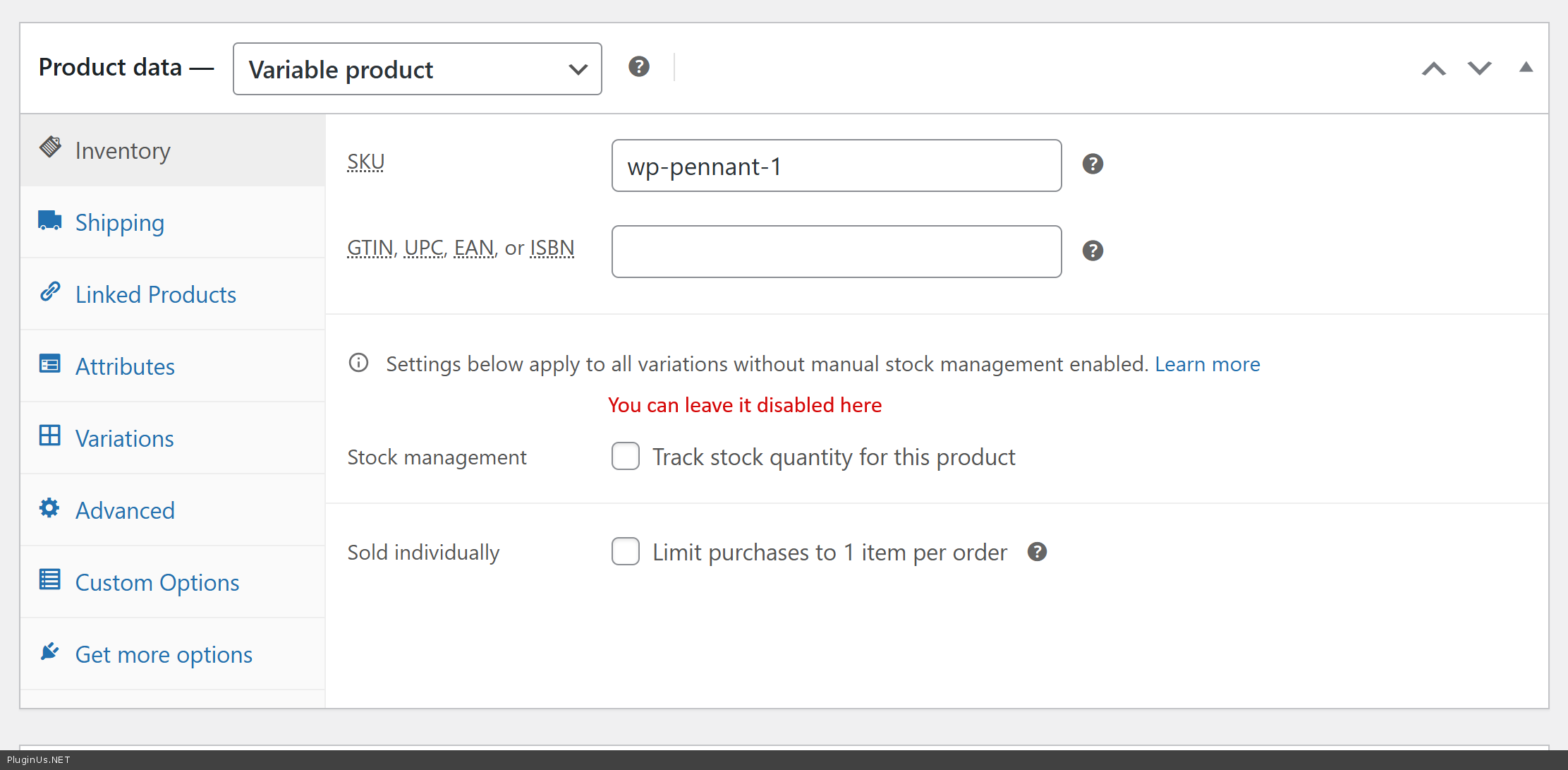
Task: Click the Sold individually help tooltip icon
Action: pyautogui.click(x=1037, y=552)
